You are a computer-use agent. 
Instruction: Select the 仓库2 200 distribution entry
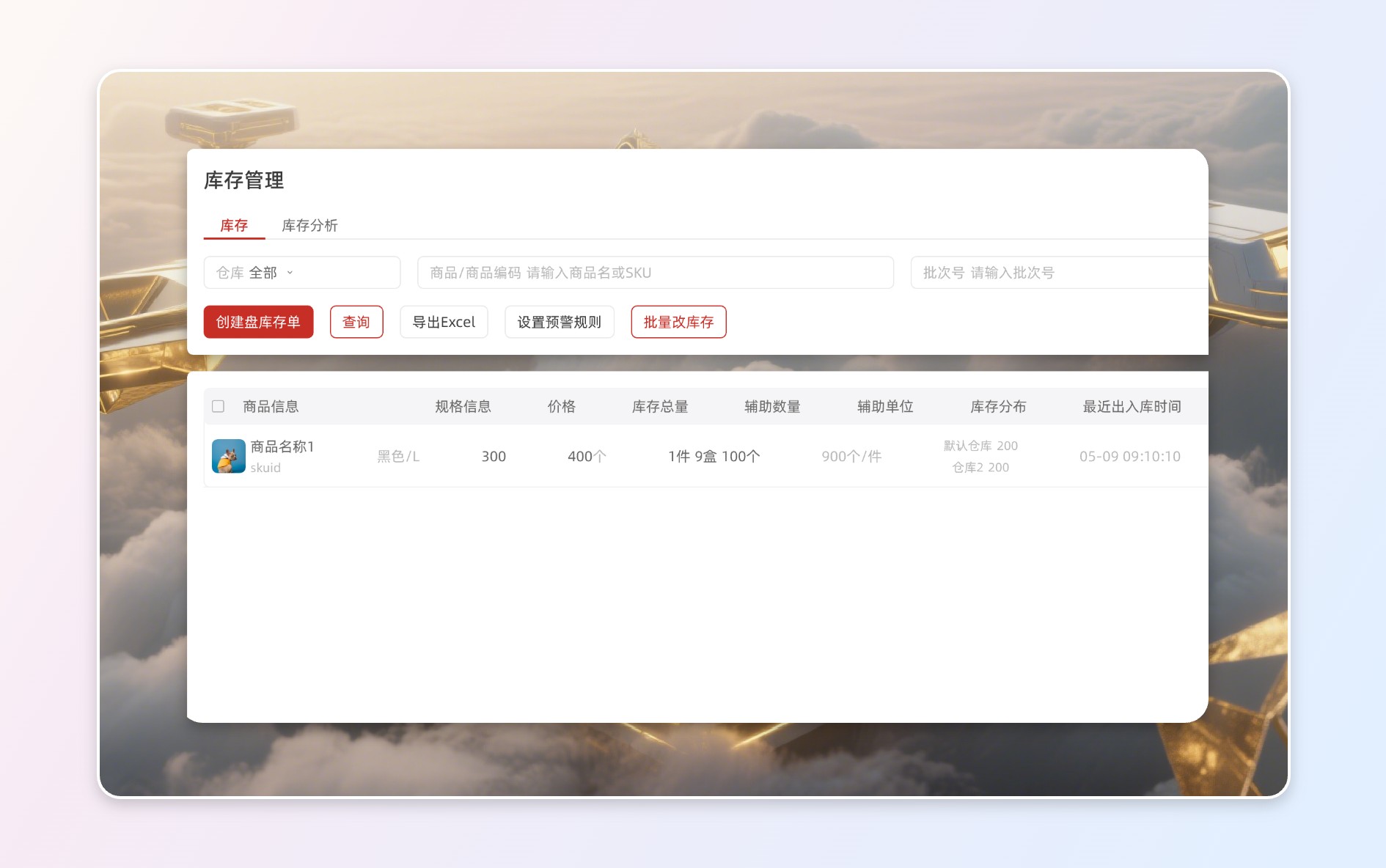point(980,468)
